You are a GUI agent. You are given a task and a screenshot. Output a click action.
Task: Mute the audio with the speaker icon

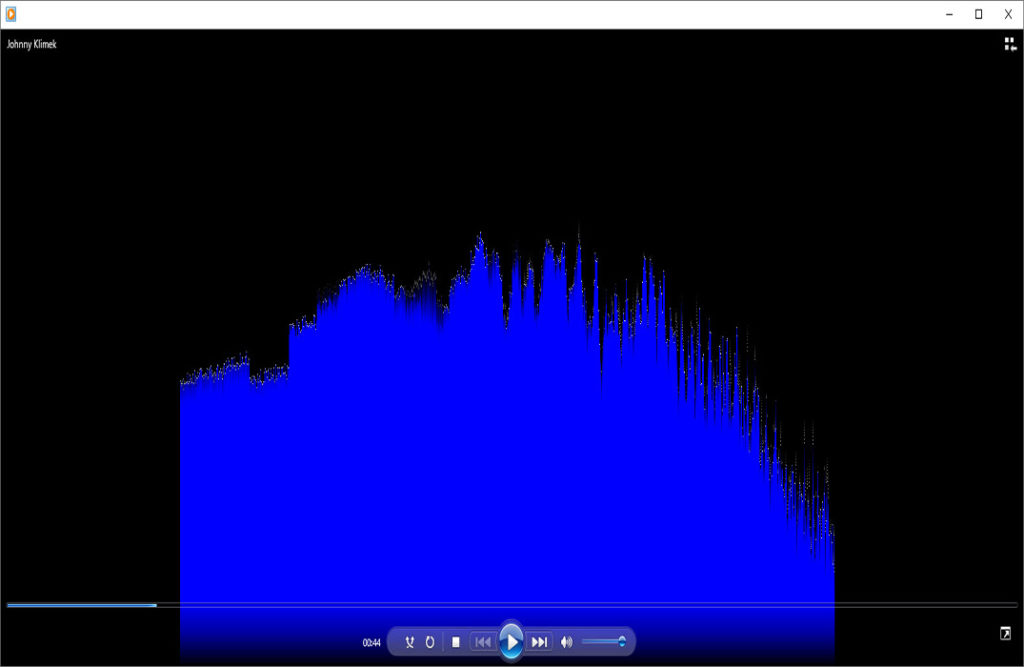tap(567, 642)
